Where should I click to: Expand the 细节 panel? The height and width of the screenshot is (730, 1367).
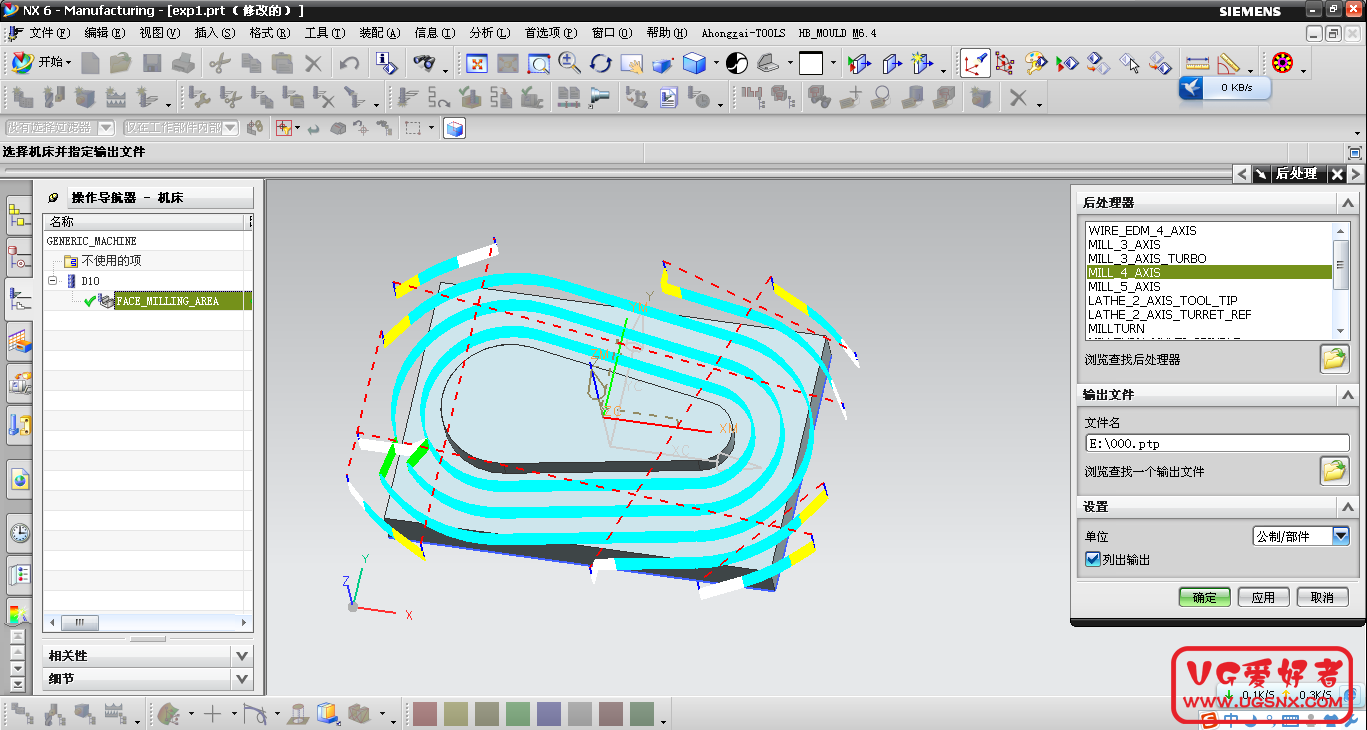(241, 679)
